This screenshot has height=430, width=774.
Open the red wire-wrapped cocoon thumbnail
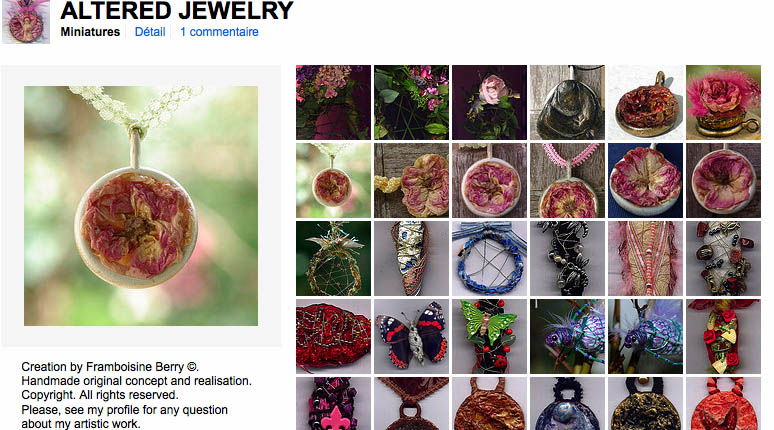tap(333, 336)
